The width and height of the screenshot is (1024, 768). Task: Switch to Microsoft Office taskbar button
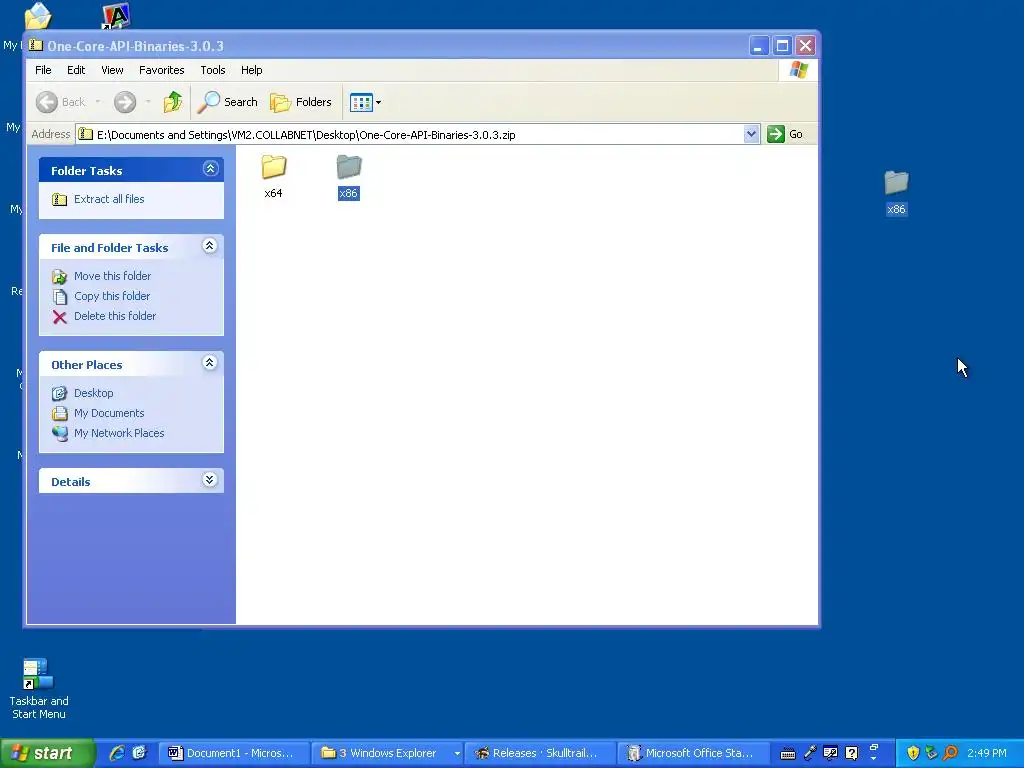click(692, 753)
